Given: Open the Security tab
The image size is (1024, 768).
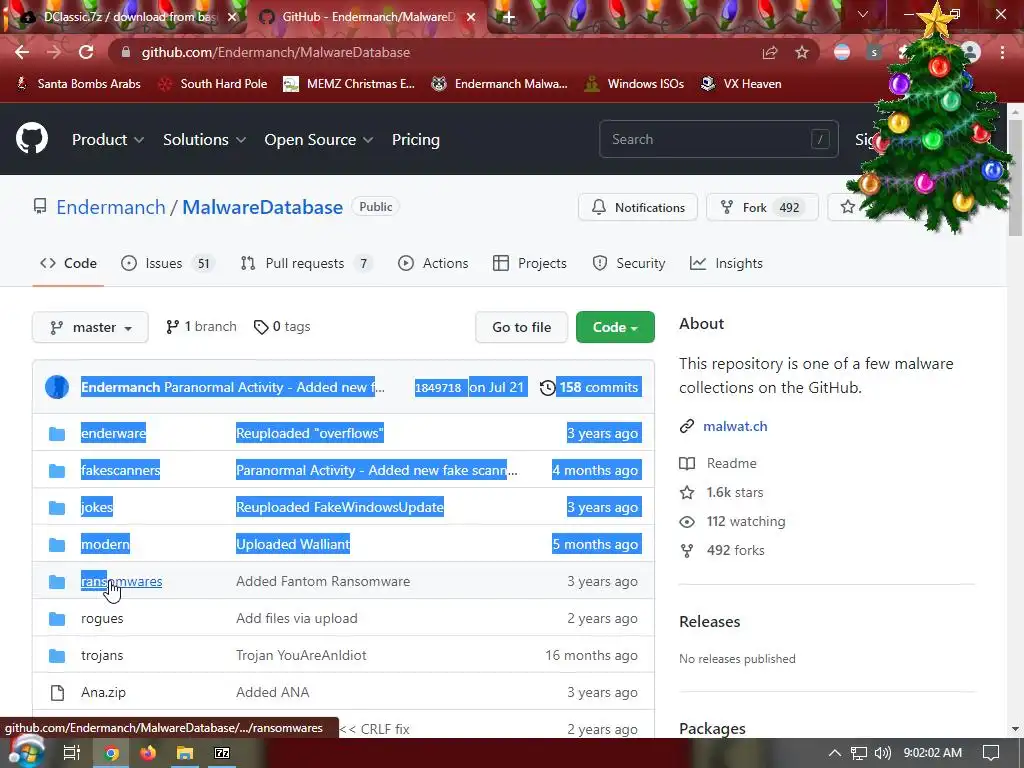Looking at the screenshot, I should 629,263.
